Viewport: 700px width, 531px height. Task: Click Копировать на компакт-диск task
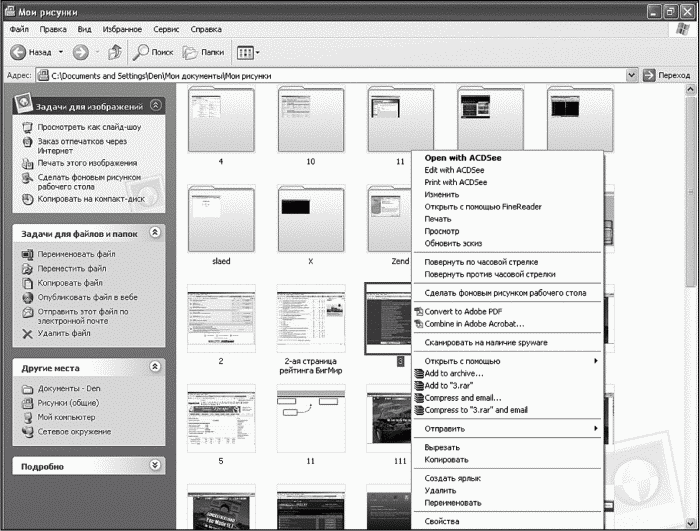91,199
